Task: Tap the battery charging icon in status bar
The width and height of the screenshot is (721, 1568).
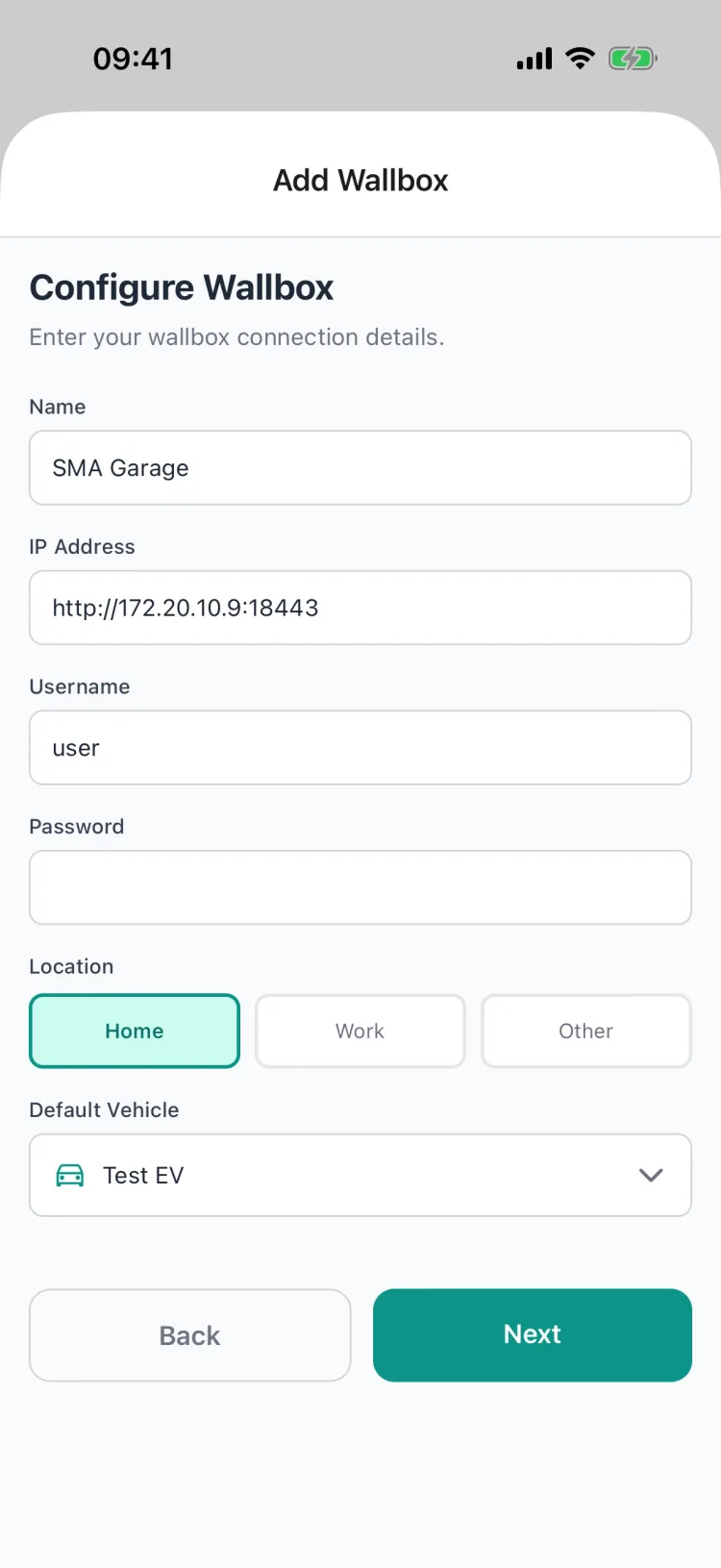Action: (633, 59)
